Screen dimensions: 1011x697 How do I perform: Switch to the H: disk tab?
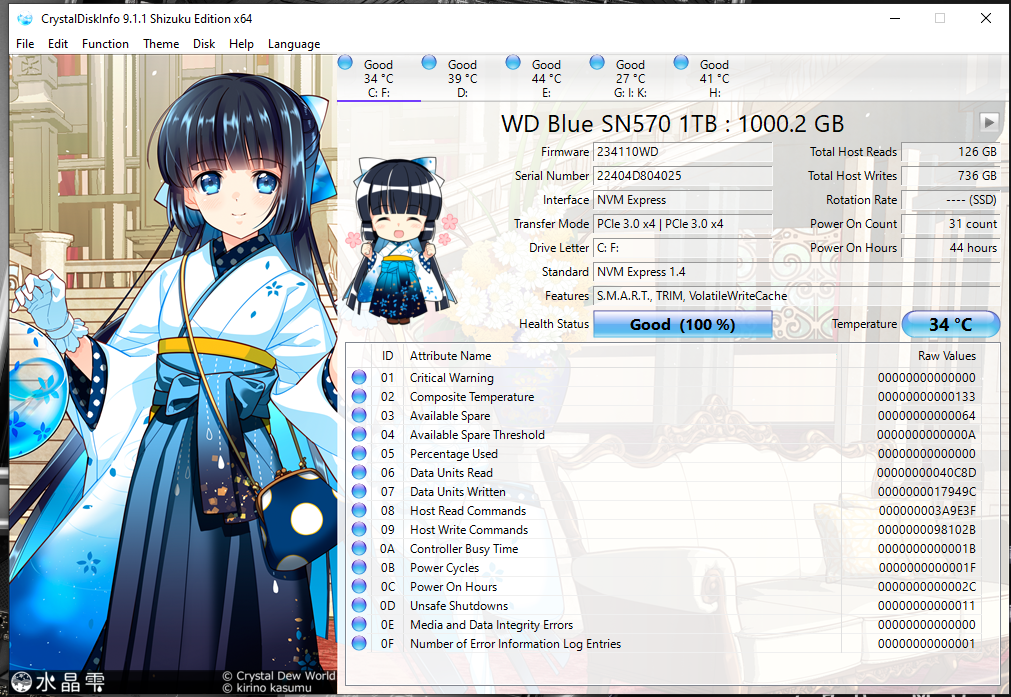(714, 78)
